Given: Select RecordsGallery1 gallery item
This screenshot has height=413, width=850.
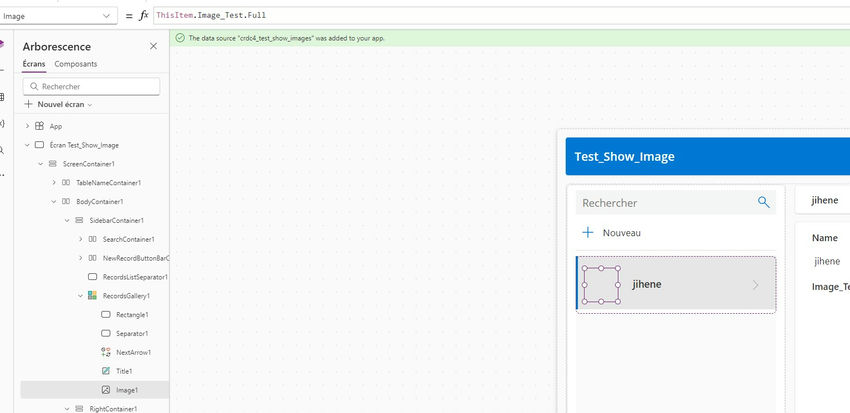Looking at the screenshot, I should tap(126, 296).
